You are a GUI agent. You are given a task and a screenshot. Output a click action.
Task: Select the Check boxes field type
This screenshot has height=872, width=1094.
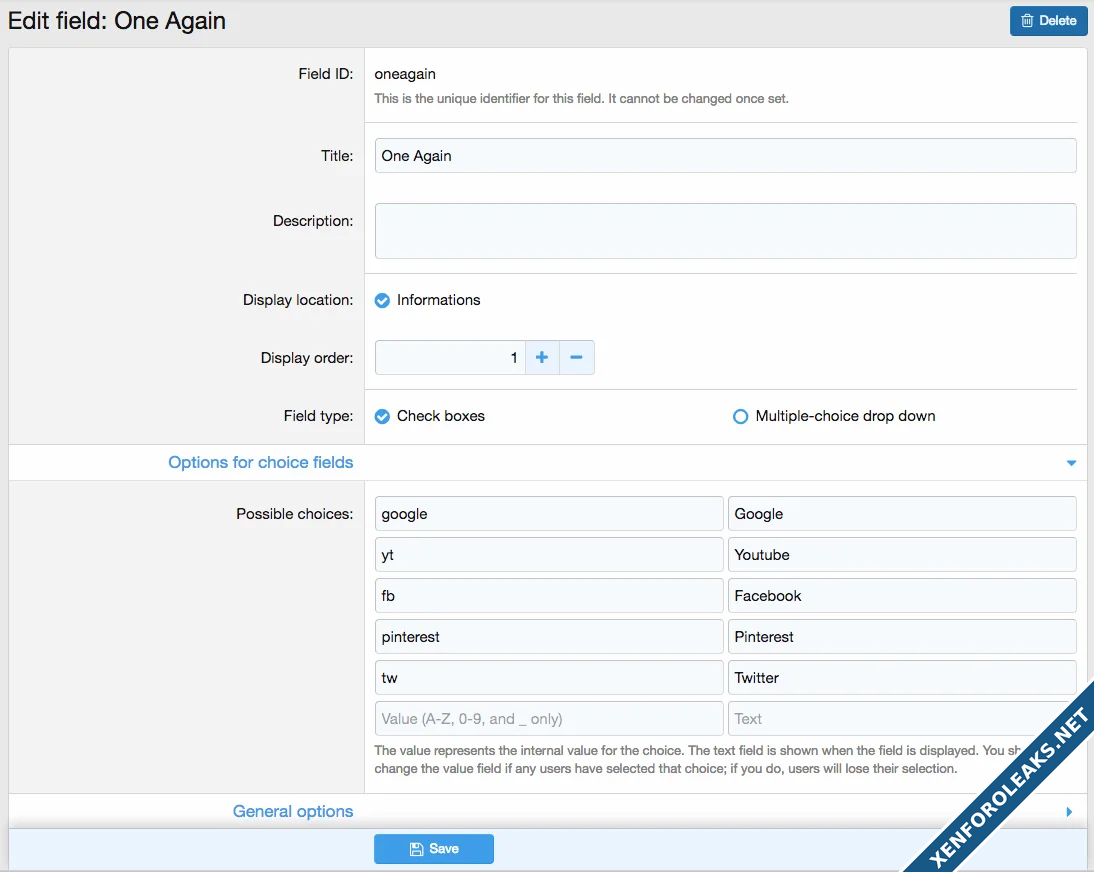382,416
